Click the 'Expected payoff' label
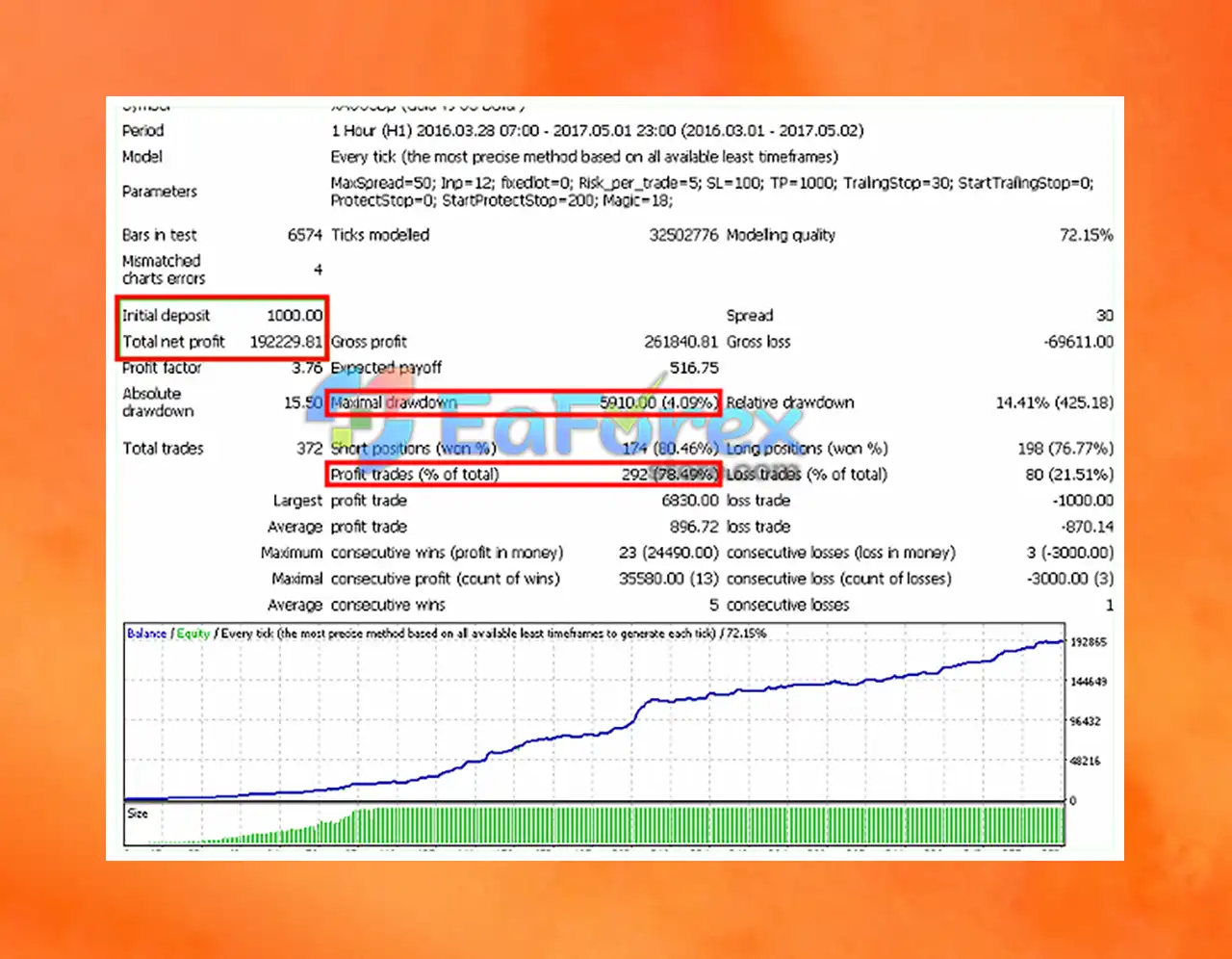Viewport: 1232px width, 959px height. 386,367
